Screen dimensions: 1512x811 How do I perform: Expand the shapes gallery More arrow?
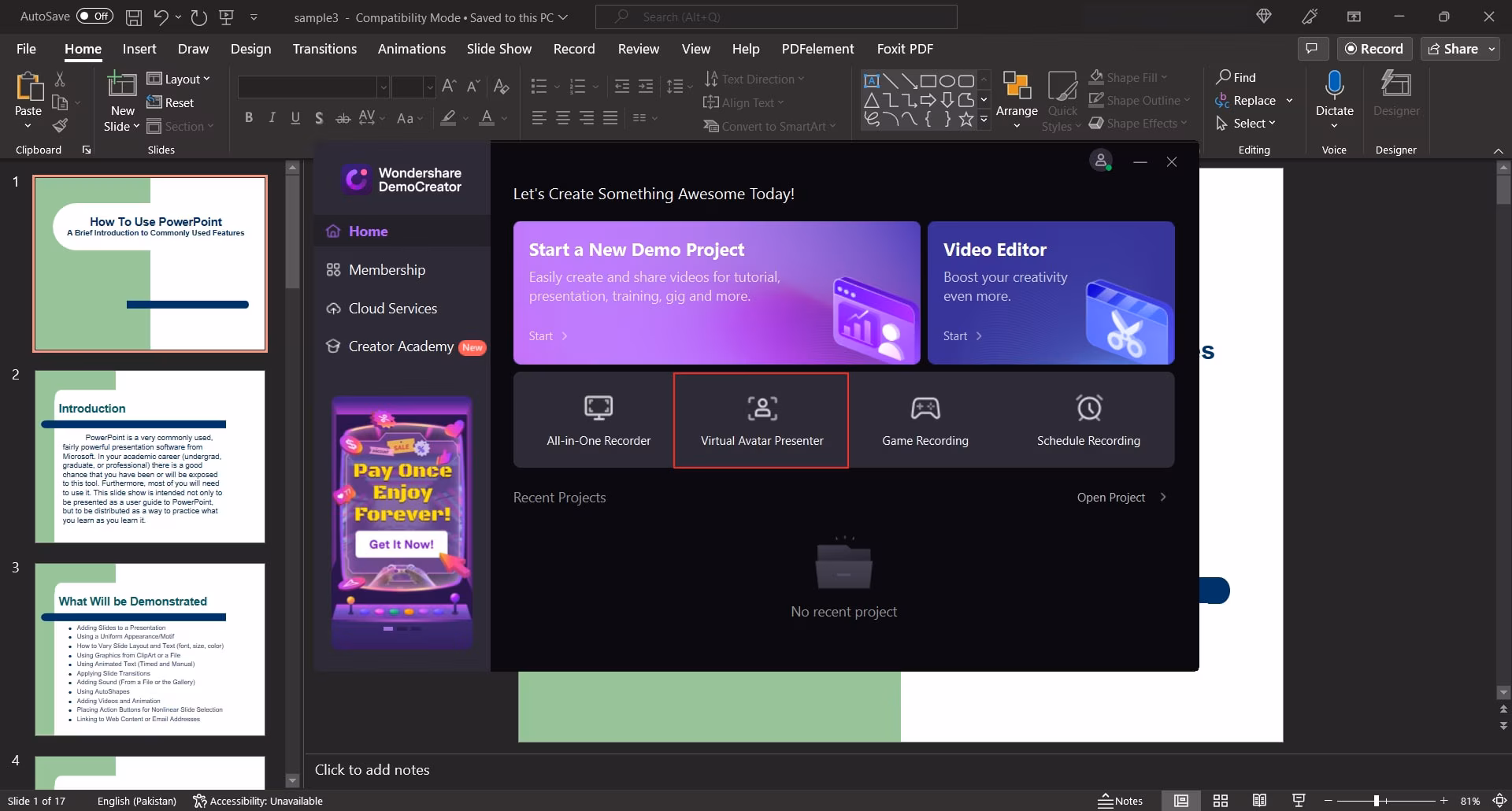pos(984,120)
